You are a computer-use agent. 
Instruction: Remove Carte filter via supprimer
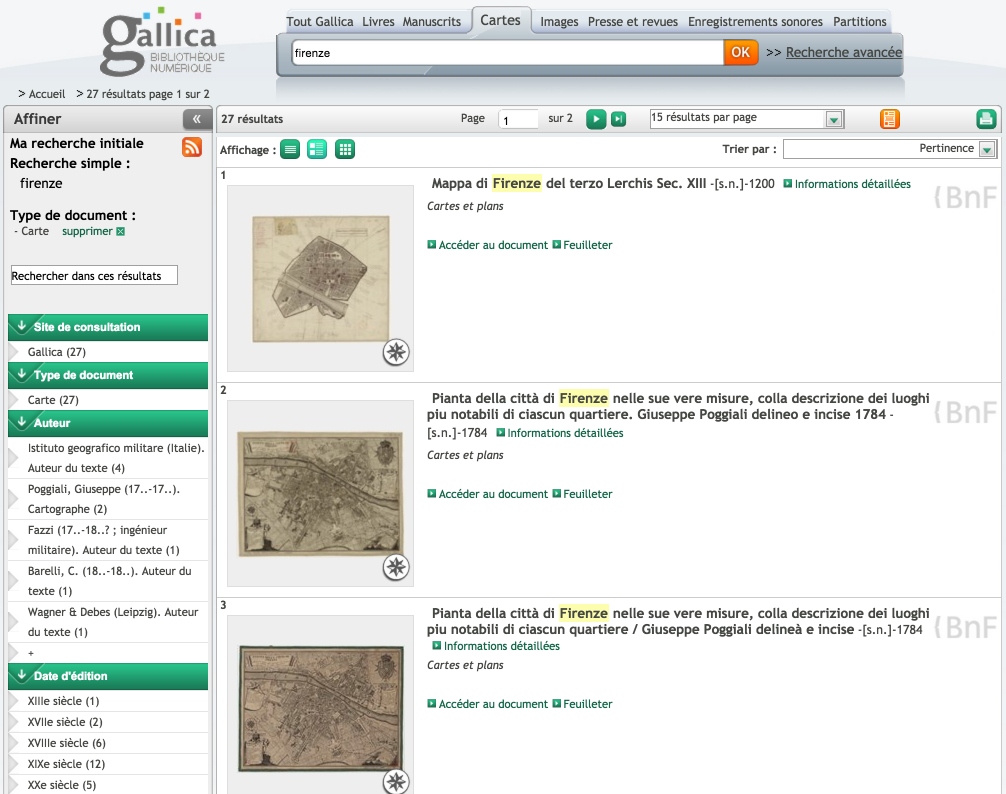pos(93,231)
